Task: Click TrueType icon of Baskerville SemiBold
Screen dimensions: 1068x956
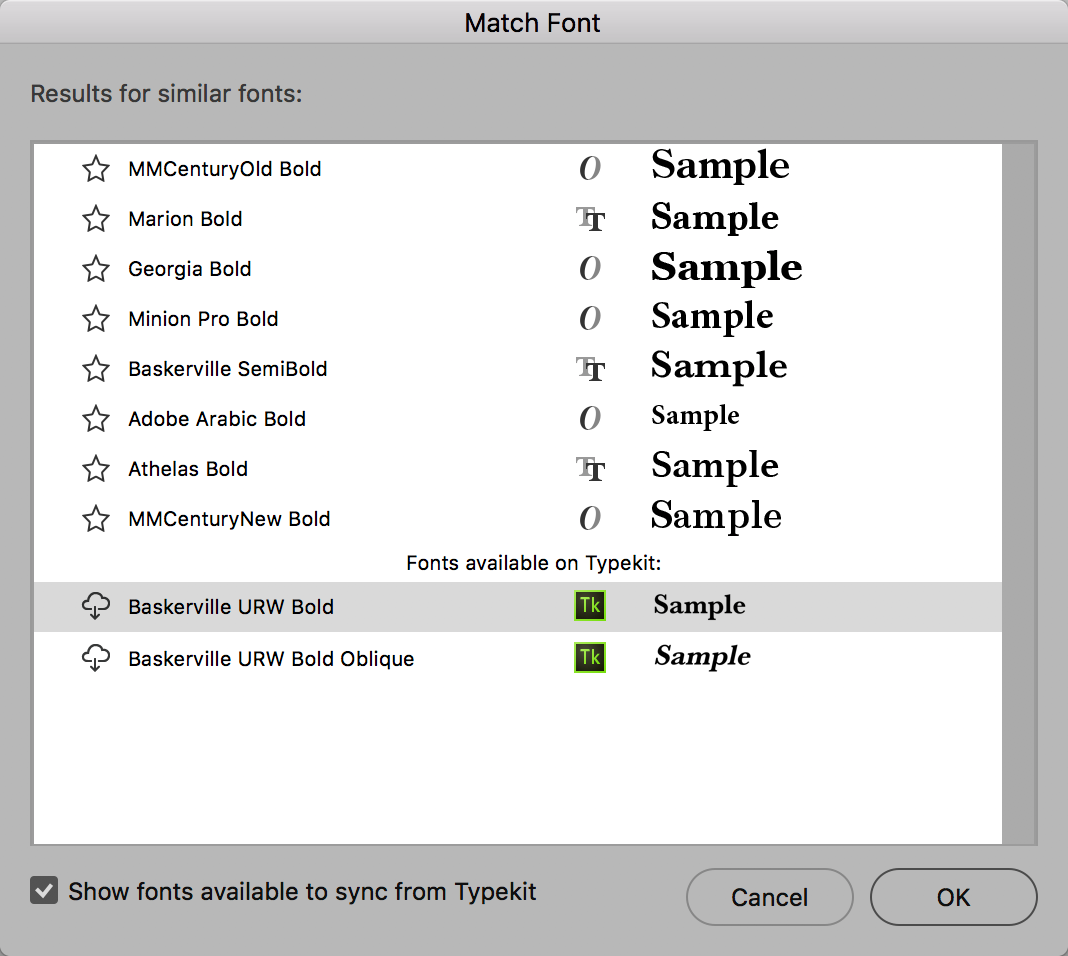Action: [590, 369]
